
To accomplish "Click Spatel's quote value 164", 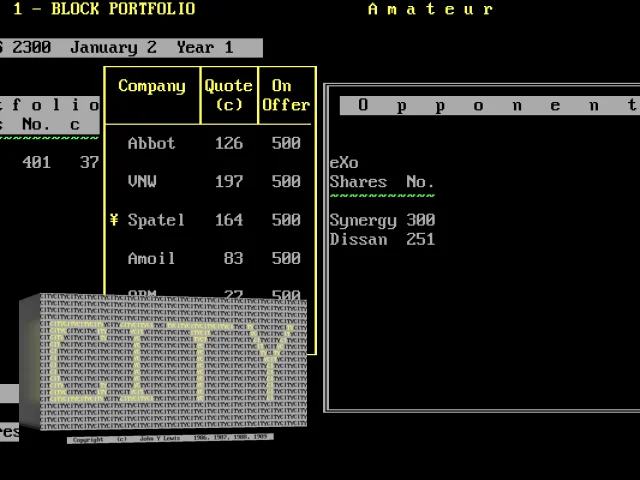I will (229, 220).
